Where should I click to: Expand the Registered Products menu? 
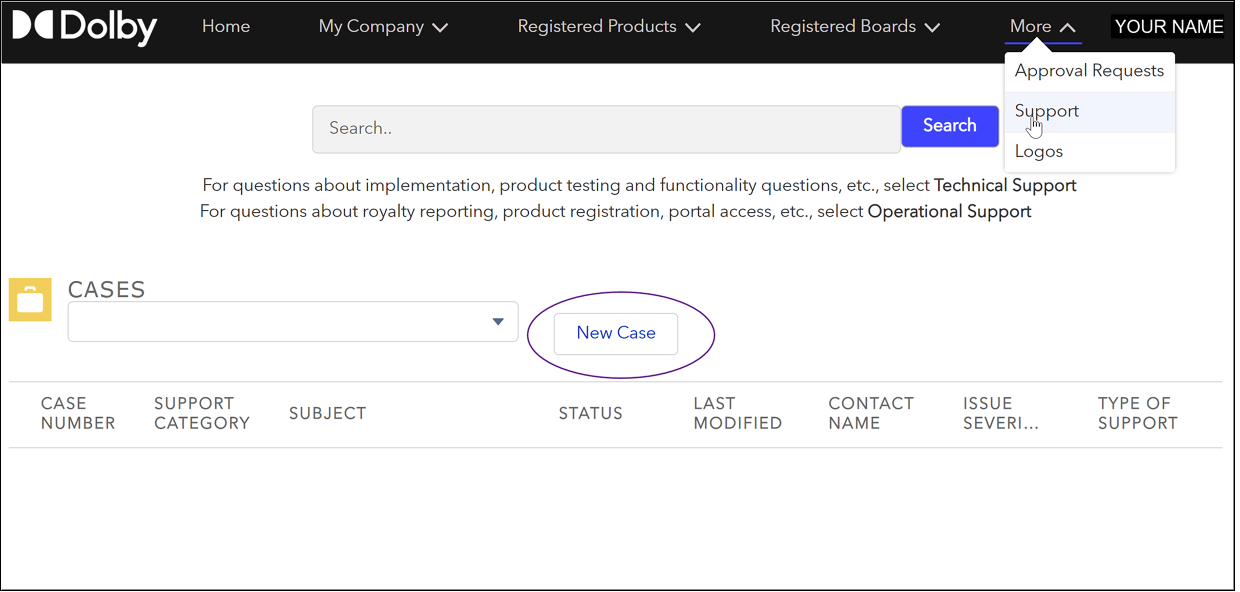pyautogui.click(x=609, y=26)
